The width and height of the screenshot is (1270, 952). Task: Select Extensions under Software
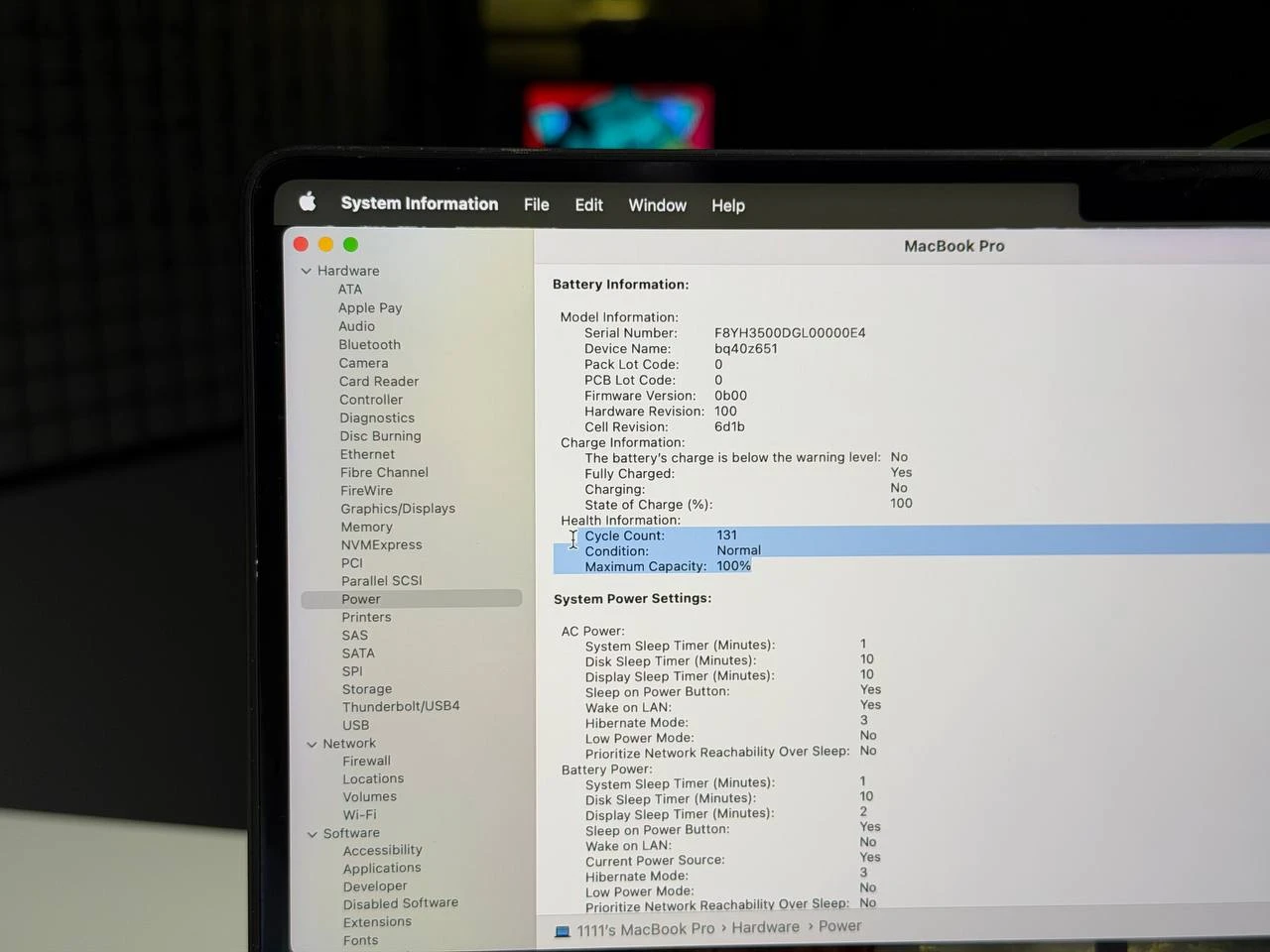377,922
